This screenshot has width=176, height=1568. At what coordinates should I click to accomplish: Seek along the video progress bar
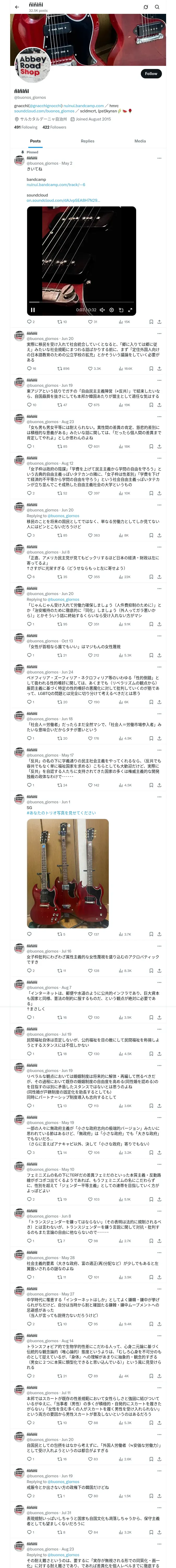point(81,303)
